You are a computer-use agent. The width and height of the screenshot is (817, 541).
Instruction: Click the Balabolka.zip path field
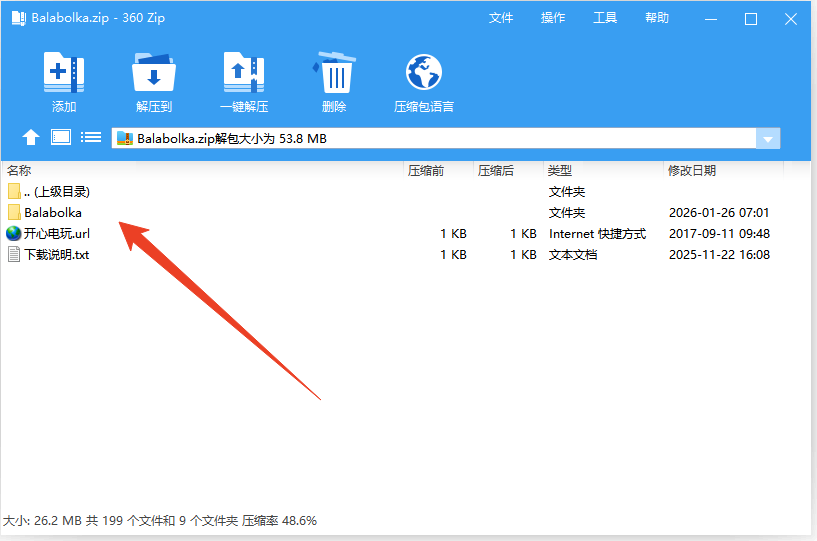tap(434, 139)
